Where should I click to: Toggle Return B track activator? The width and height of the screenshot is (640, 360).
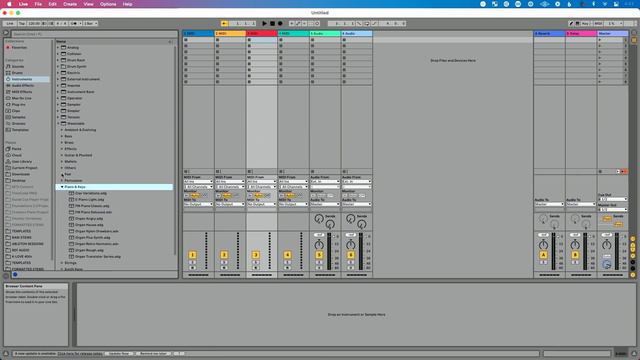coord(575,255)
